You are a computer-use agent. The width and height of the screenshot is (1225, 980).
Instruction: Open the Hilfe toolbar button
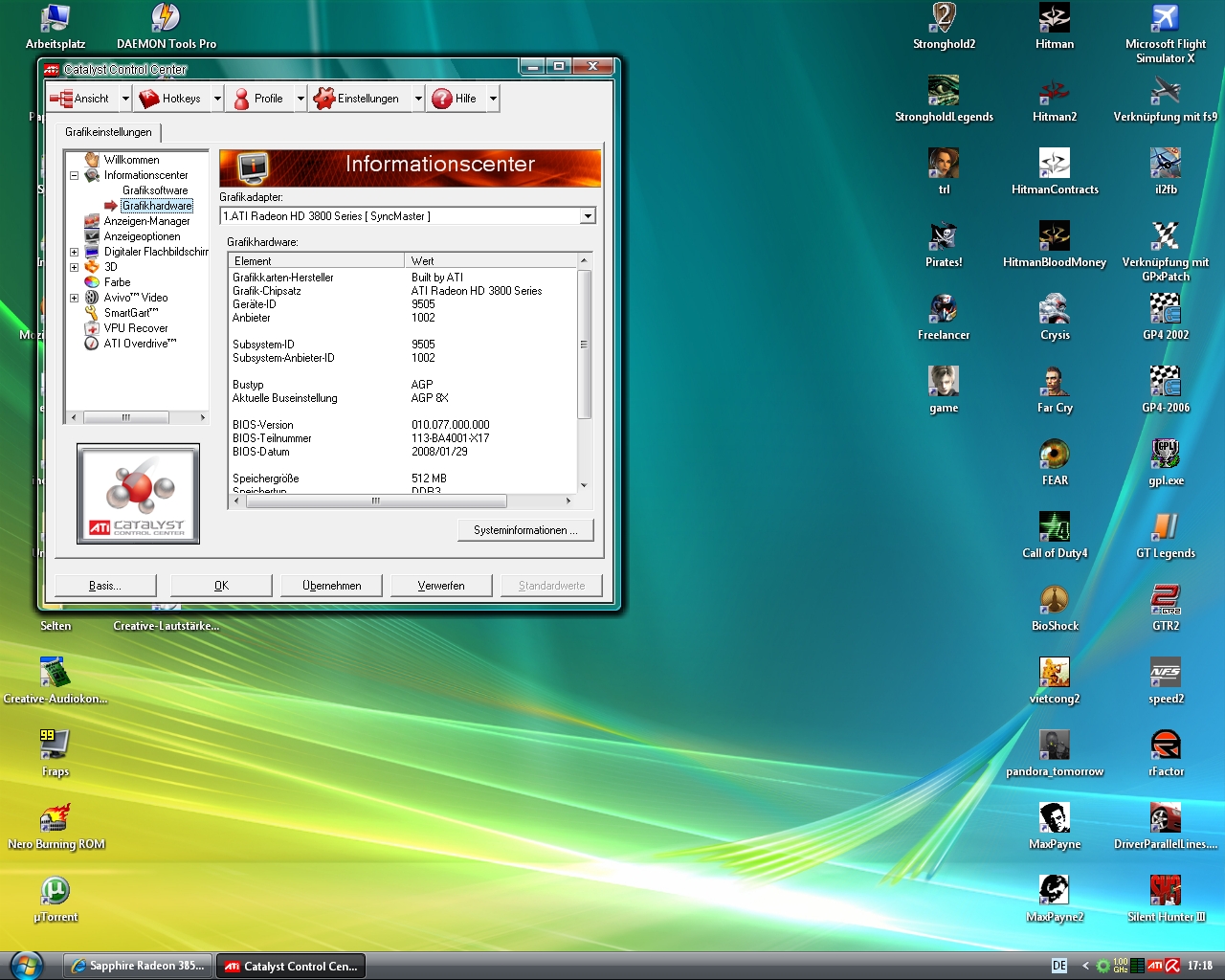coord(456,99)
